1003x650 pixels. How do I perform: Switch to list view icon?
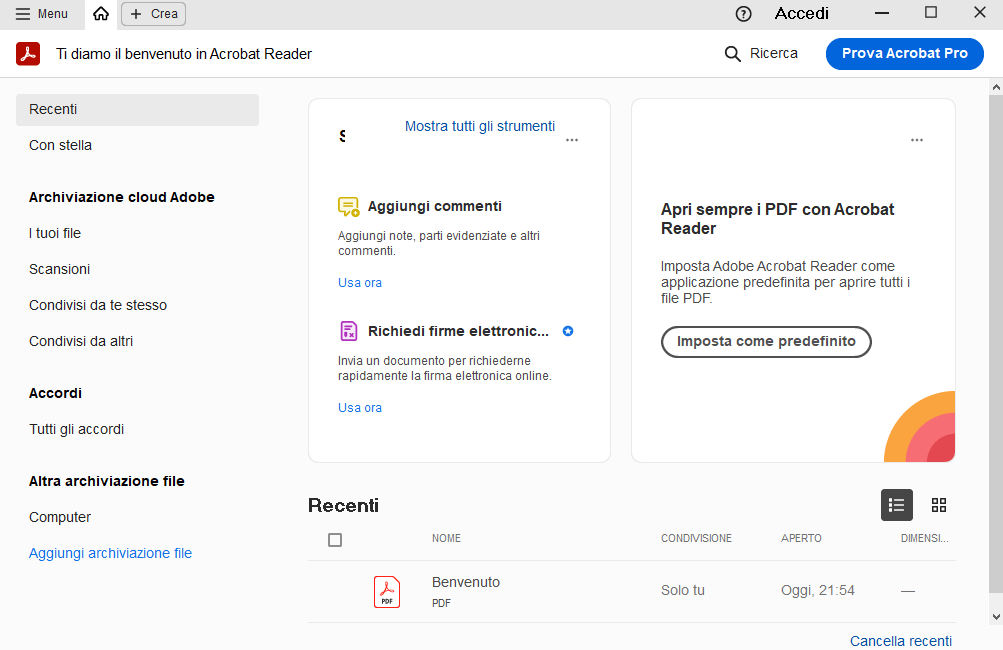(x=897, y=505)
